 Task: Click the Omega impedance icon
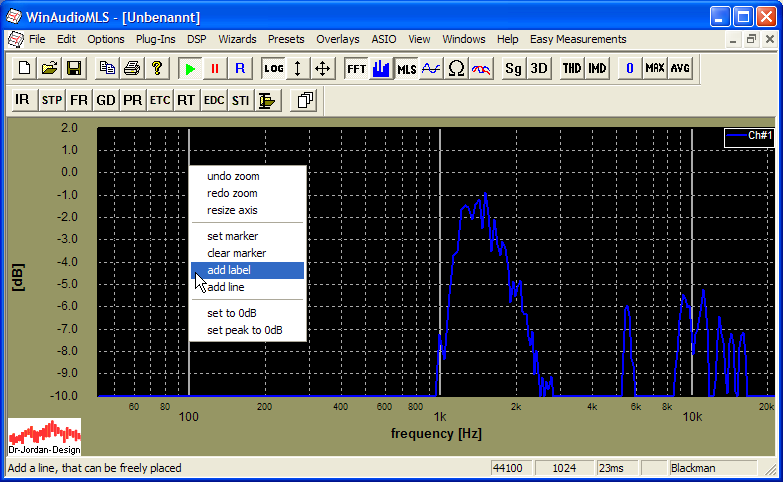456,68
